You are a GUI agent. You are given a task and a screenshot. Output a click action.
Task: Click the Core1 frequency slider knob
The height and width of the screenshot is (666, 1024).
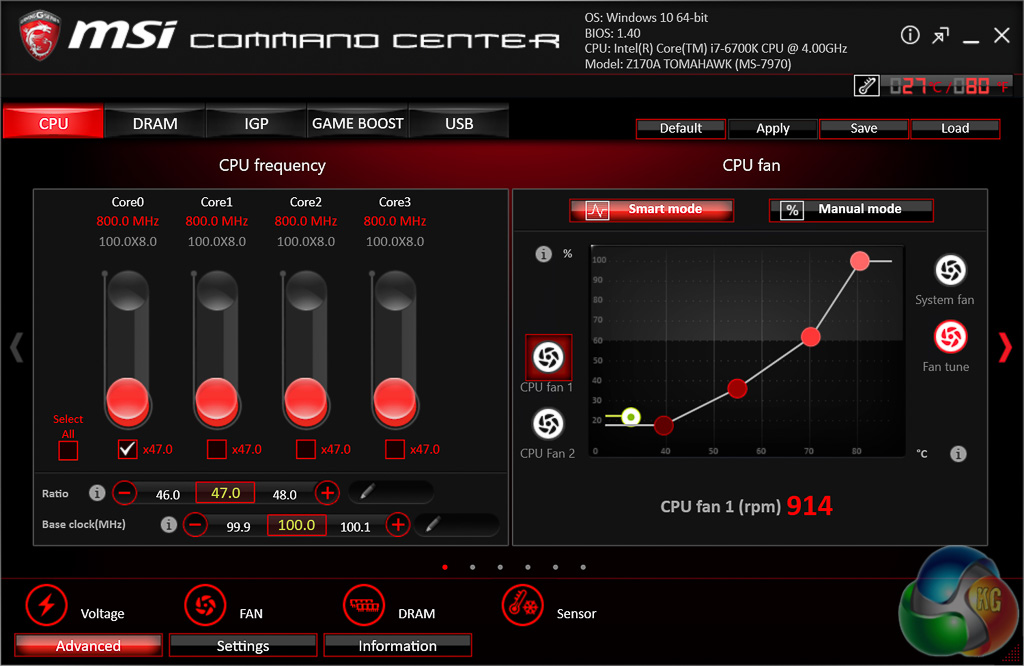point(217,400)
